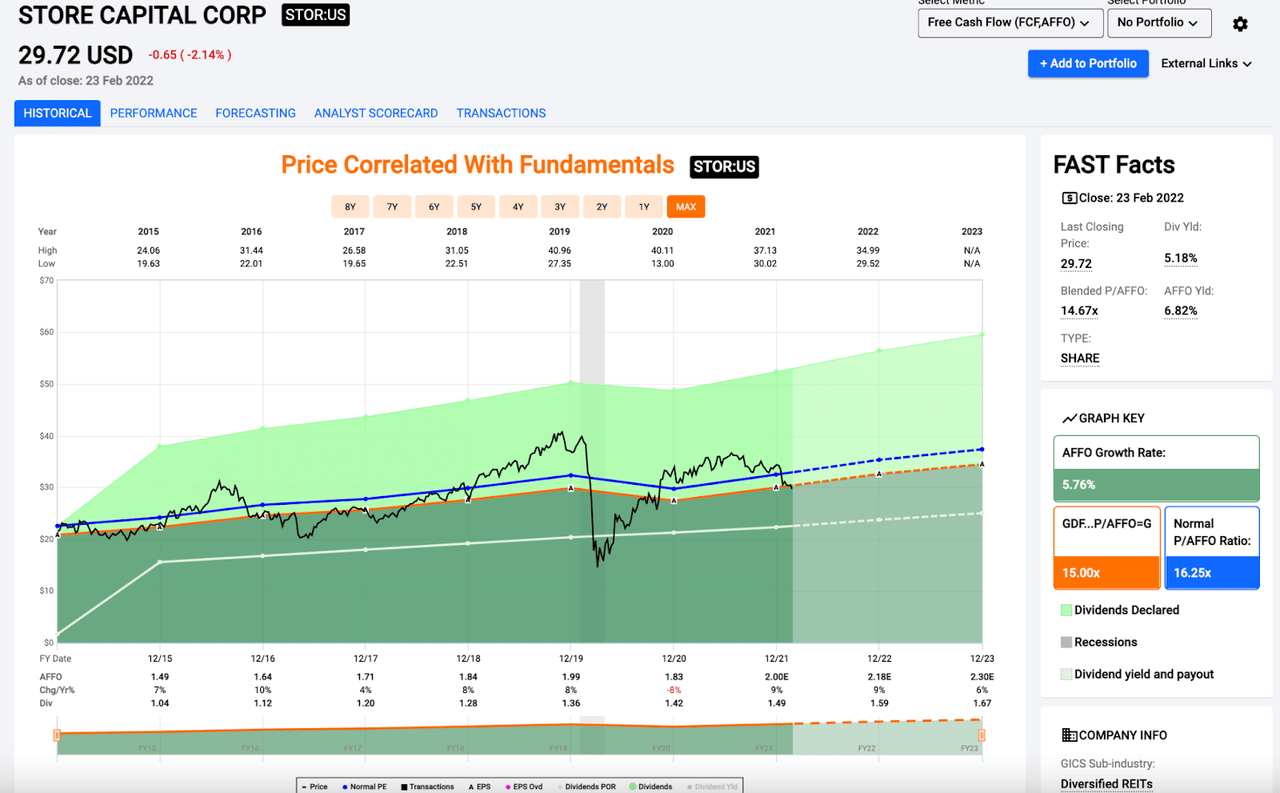Click the orange GDF P/AFFO 15.00x box
This screenshot has width=1280, height=793.
pyautogui.click(x=1106, y=548)
